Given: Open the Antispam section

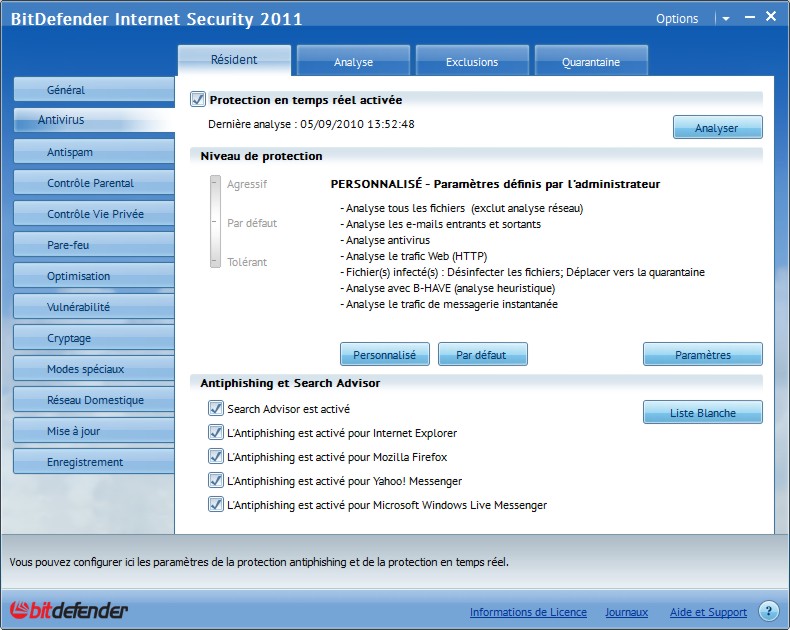Looking at the screenshot, I should 94,152.
